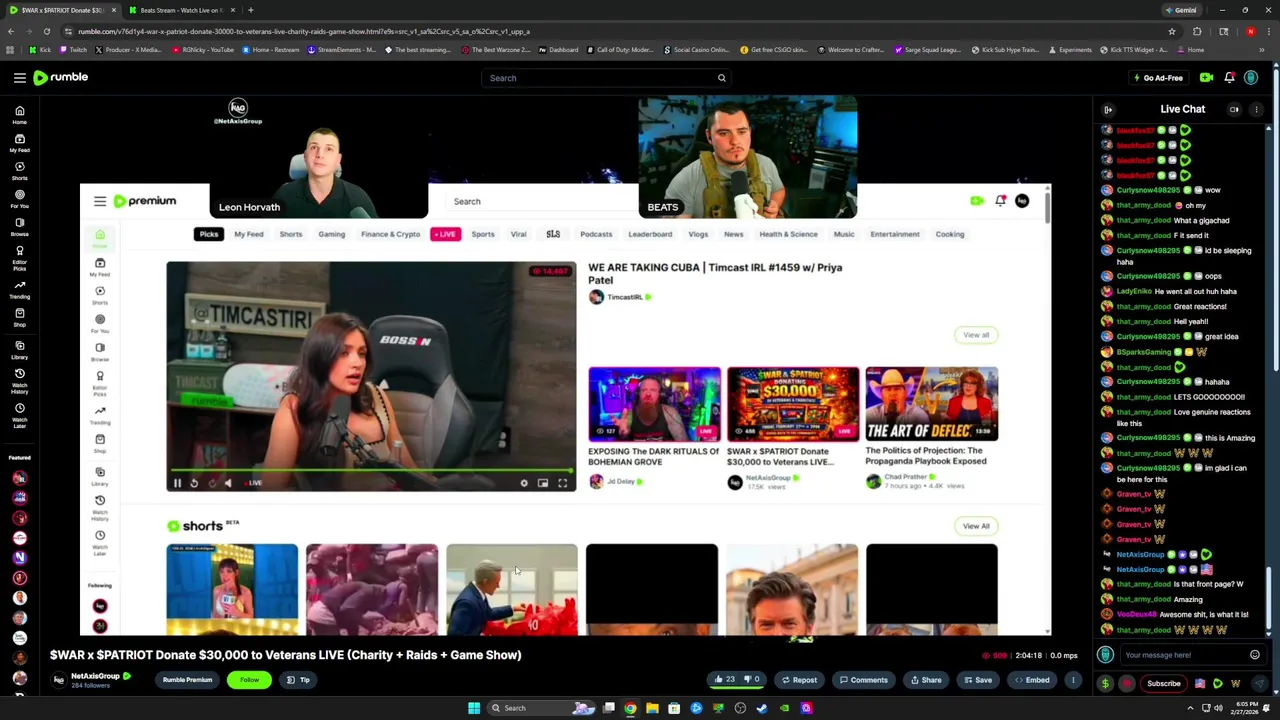Viewport: 1280px width, 720px height.
Task: Open the Windows Start menu
Action: pyautogui.click(x=474, y=708)
